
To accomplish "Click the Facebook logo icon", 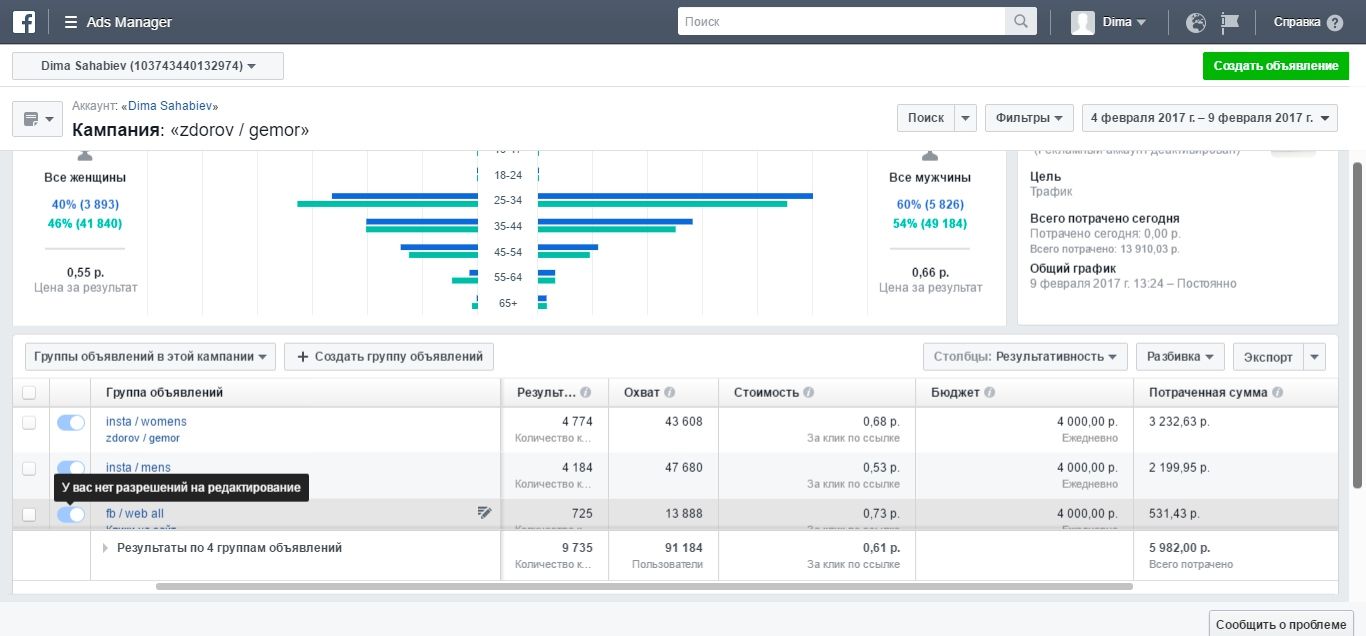I will [26, 22].
